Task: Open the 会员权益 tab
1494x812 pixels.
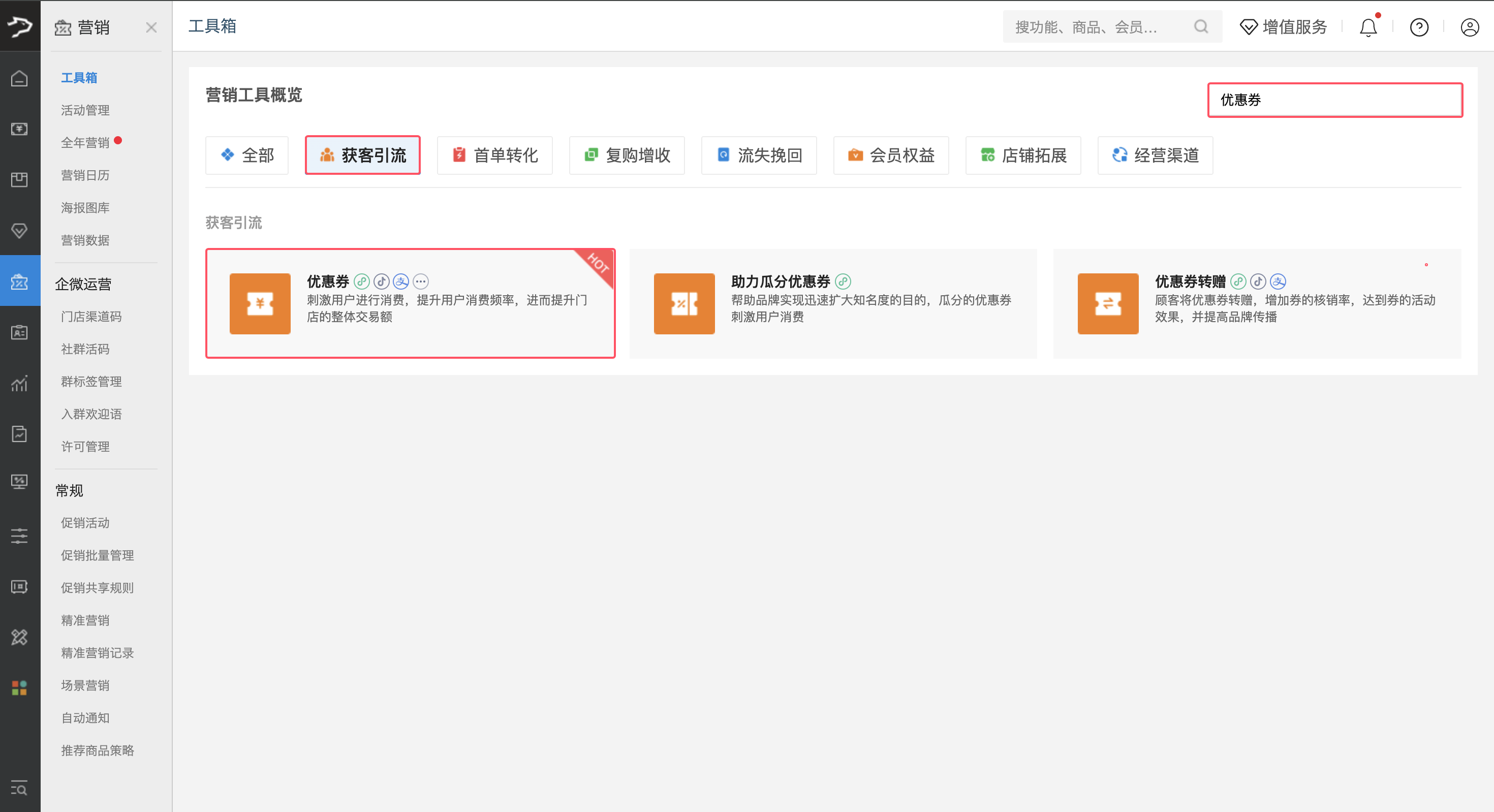Action: pos(891,155)
